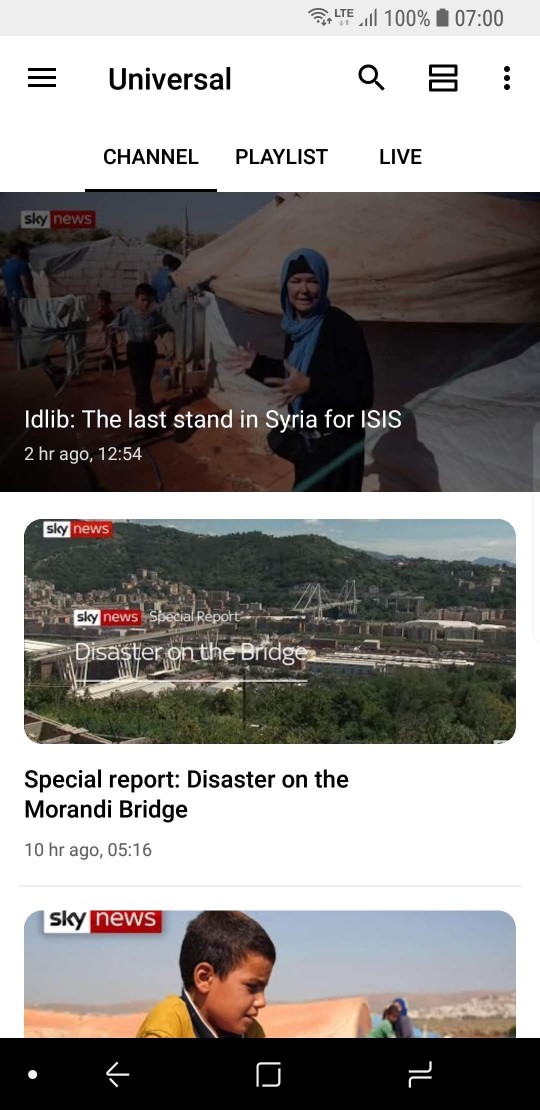Tap the dot at navigation bar's left
This screenshot has width=540, height=1110.
pyautogui.click(x=33, y=1075)
